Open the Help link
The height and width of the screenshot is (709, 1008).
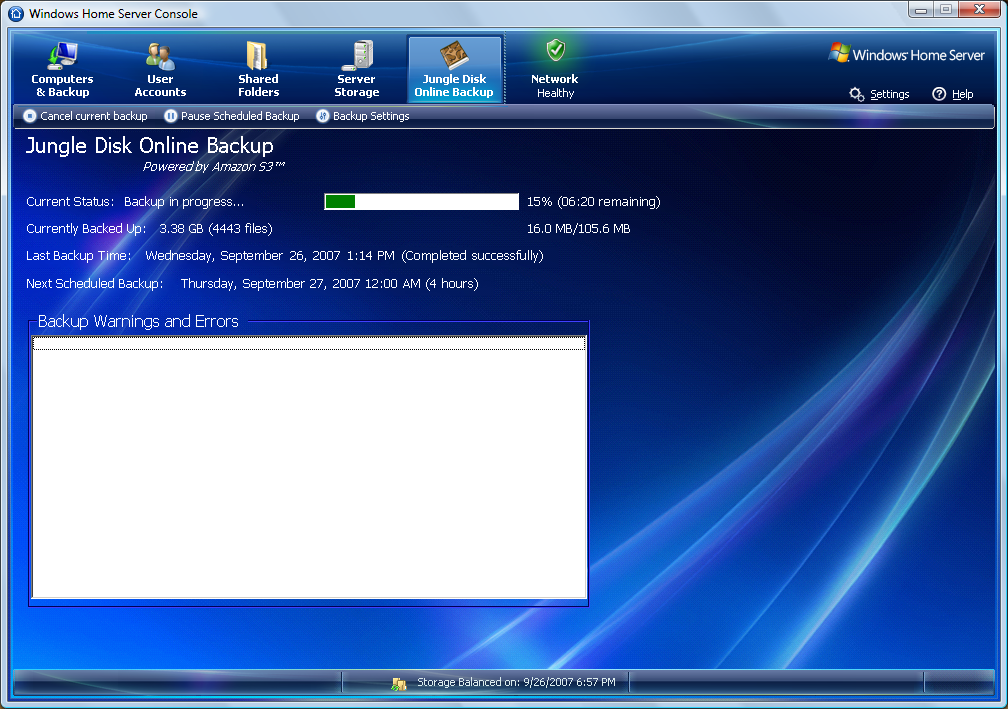962,94
